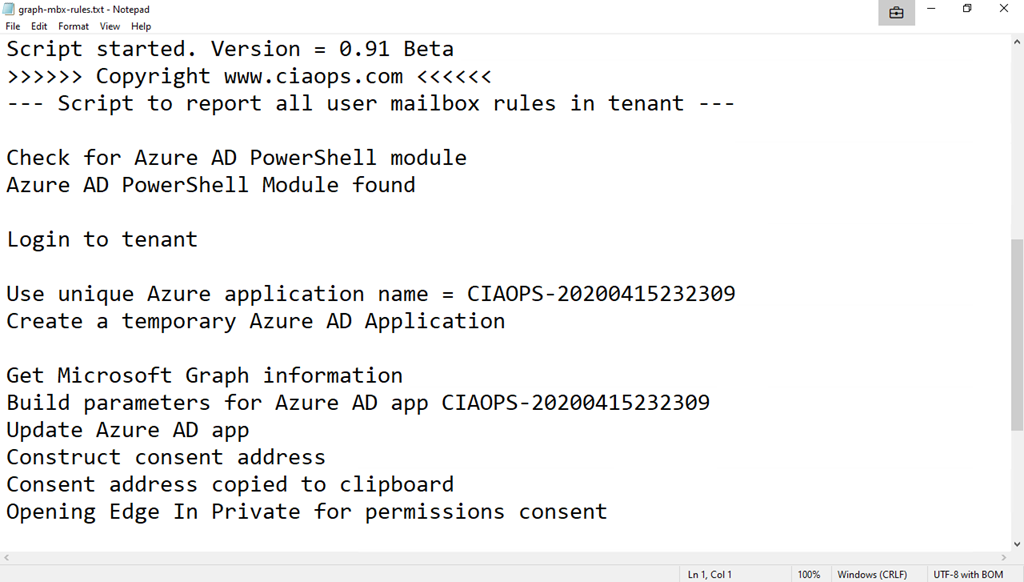
Task: Open the Edit menu
Action: point(39,26)
